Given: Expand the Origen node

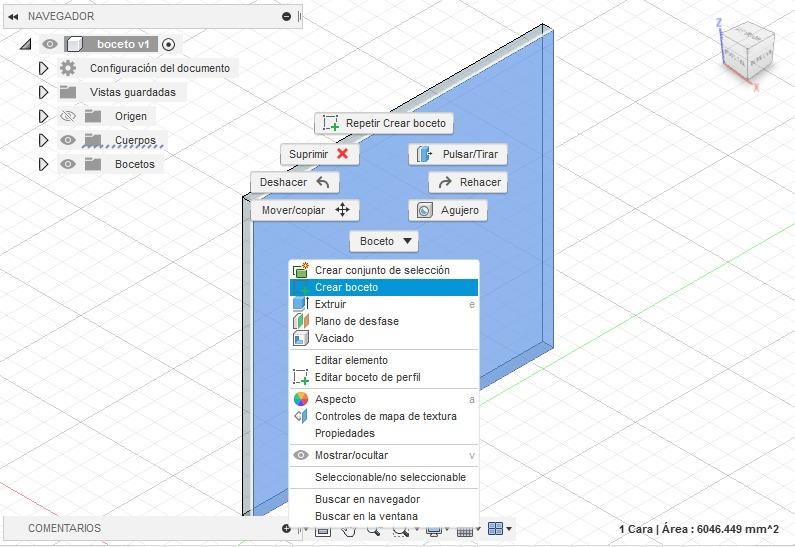Looking at the screenshot, I should [x=44, y=116].
